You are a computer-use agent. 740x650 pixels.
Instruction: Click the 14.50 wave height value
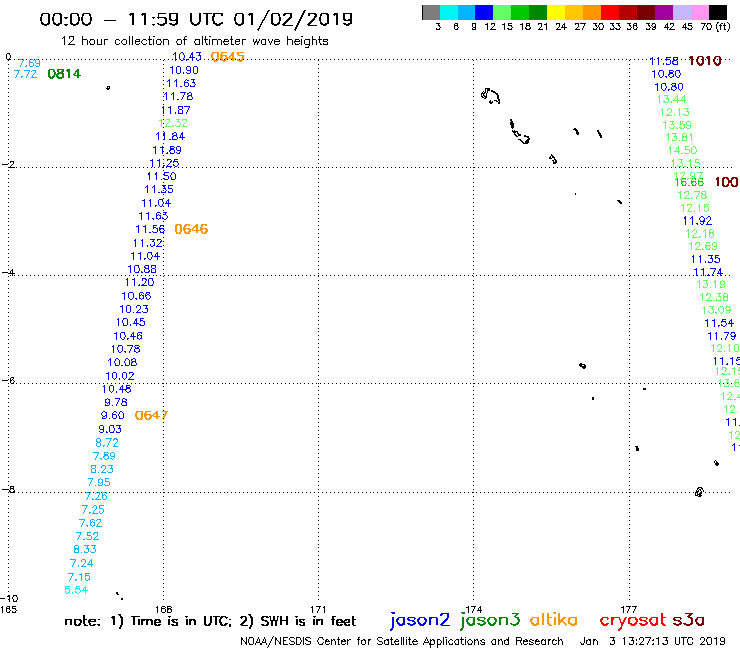coord(682,150)
